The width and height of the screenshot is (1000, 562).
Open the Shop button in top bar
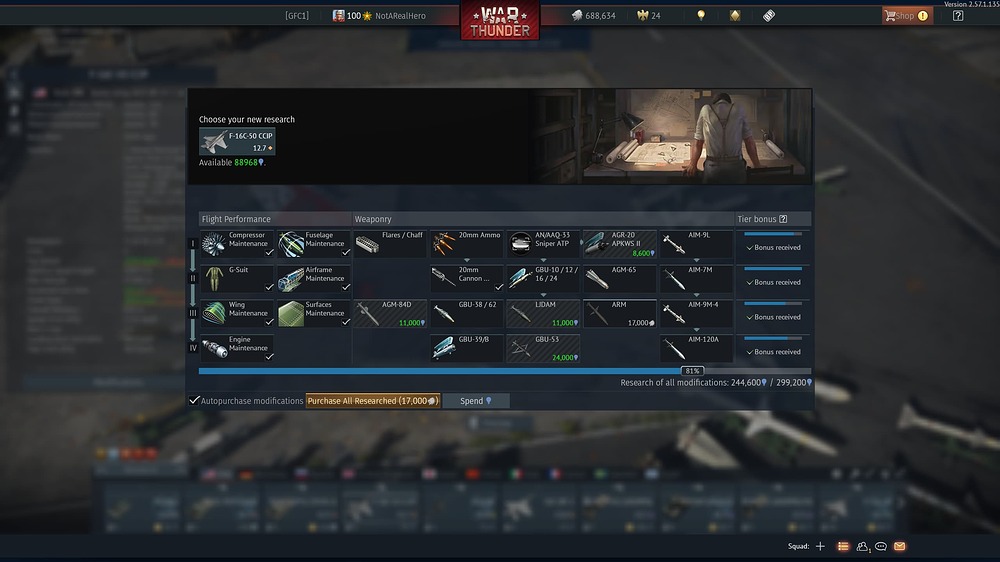(x=907, y=15)
